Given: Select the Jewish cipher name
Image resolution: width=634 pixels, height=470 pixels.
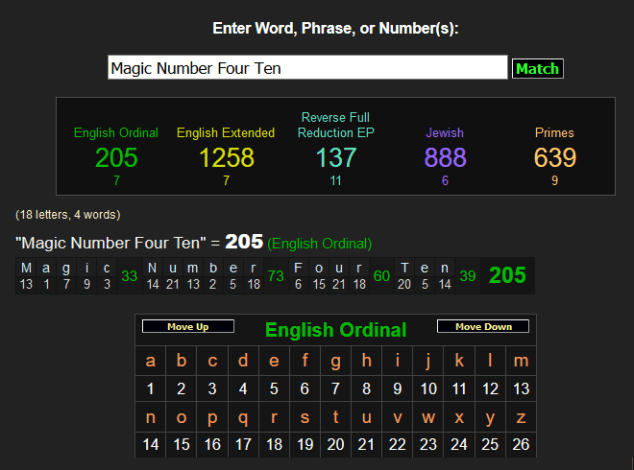Looking at the screenshot, I should pyautogui.click(x=445, y=133).
